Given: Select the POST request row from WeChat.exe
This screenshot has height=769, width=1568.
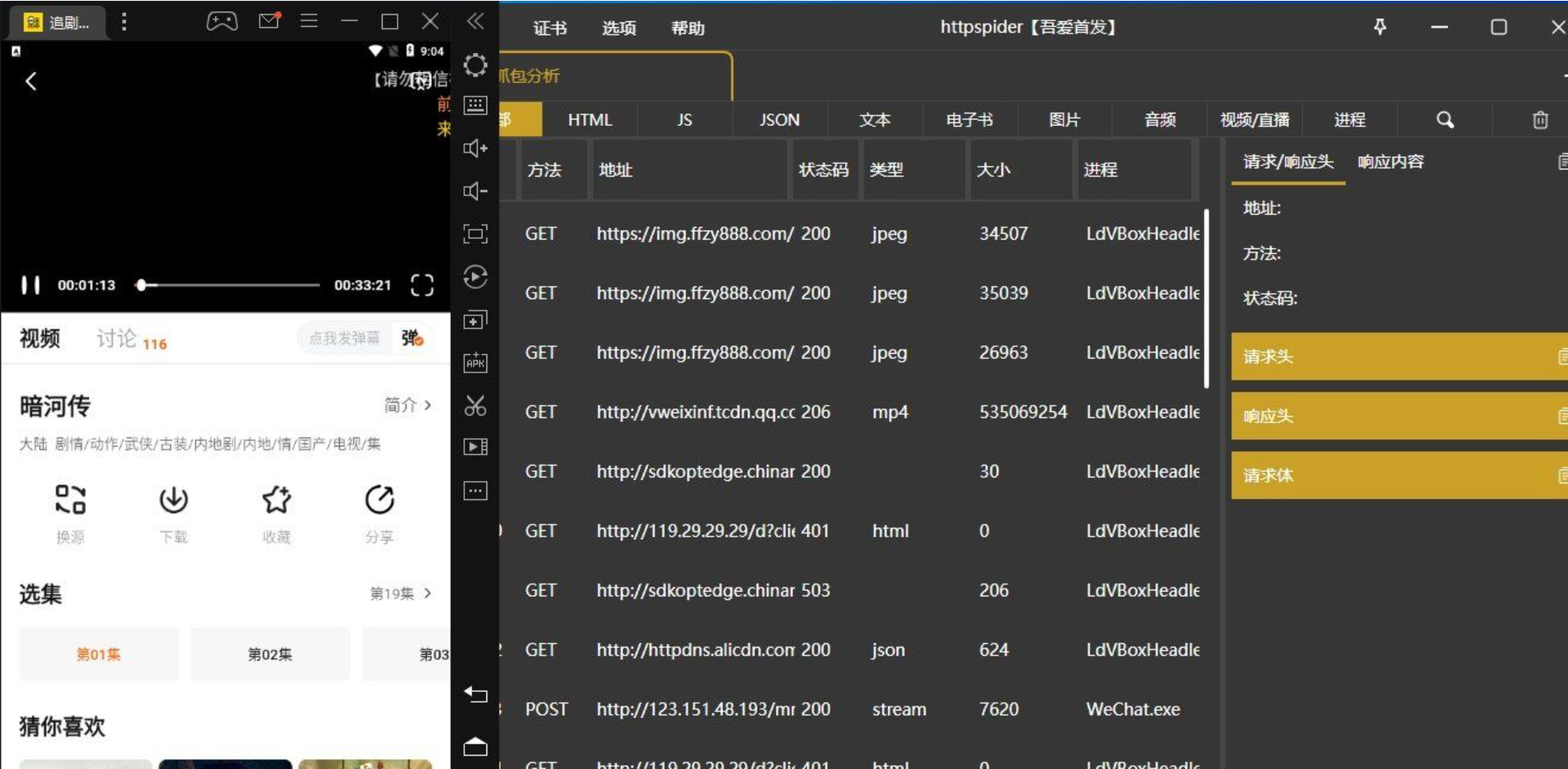Looking at the screenshot, I should pyautogui.click(x=852, y=710).
